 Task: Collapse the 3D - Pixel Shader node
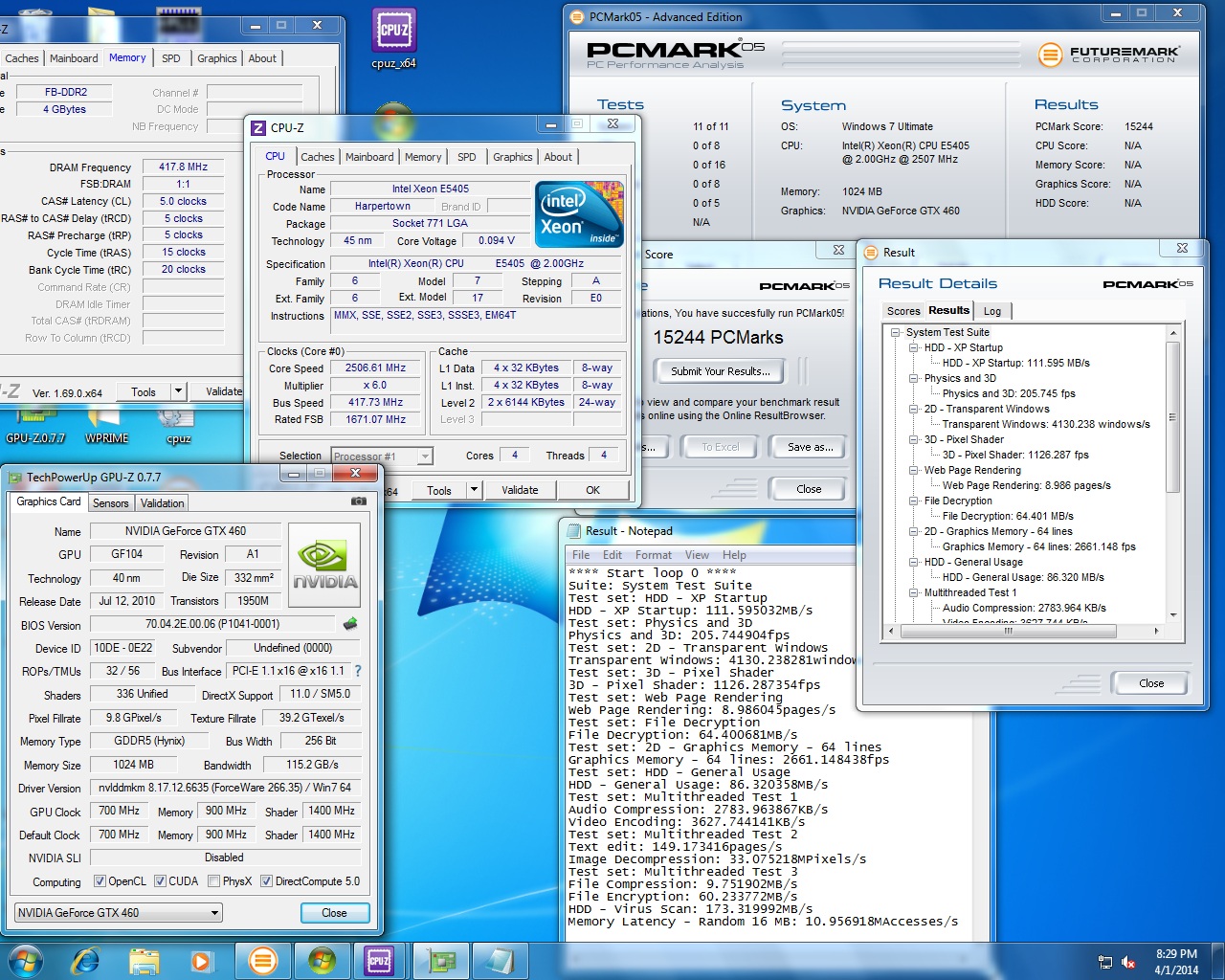(x=914, y=440)
